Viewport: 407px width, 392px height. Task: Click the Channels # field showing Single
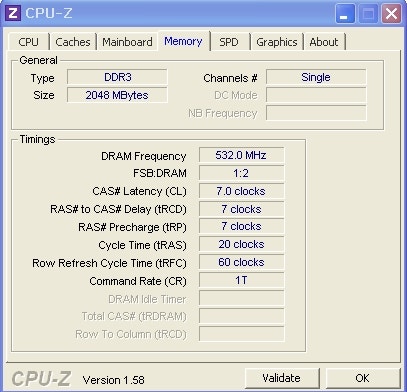(x=316, y=77)
